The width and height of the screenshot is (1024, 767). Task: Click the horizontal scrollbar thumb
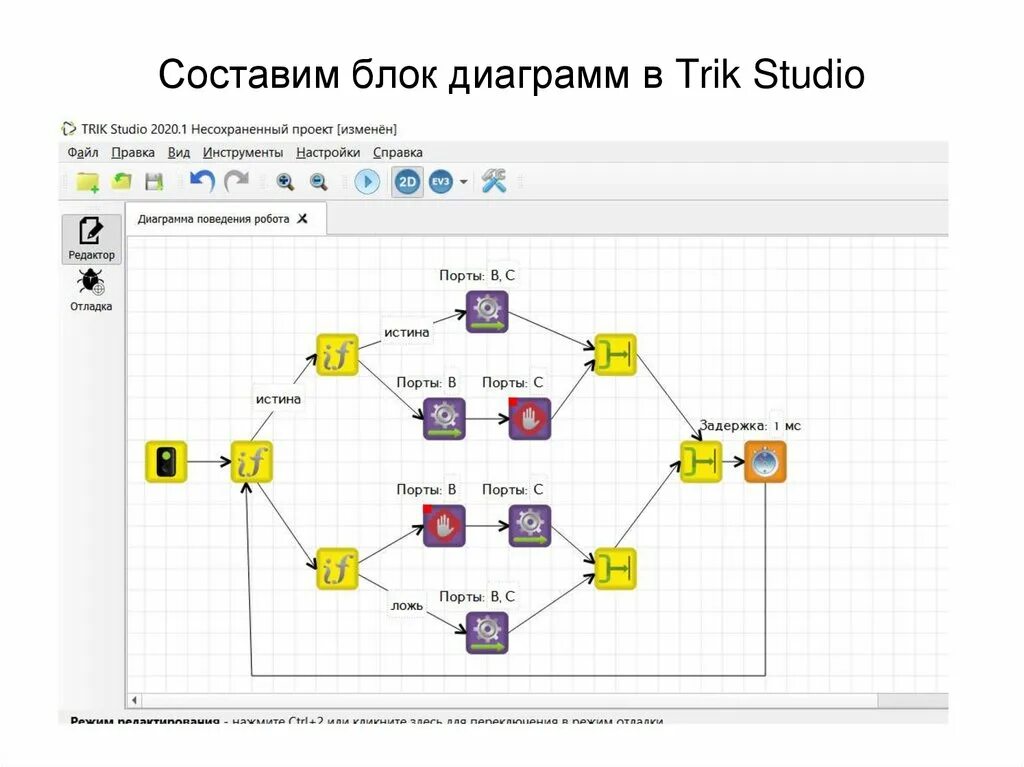tap(509, 700)
